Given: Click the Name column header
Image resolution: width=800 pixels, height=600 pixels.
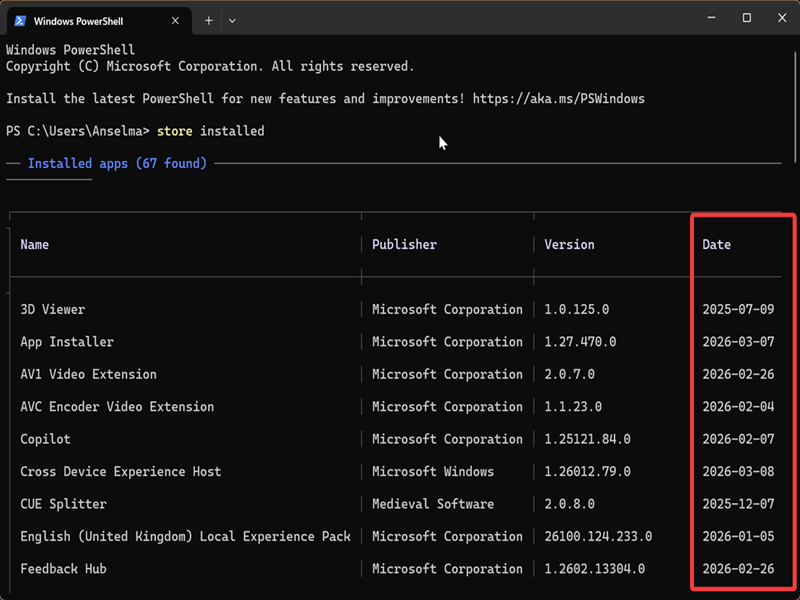Looking at the screenshot, I should (34, 244).
